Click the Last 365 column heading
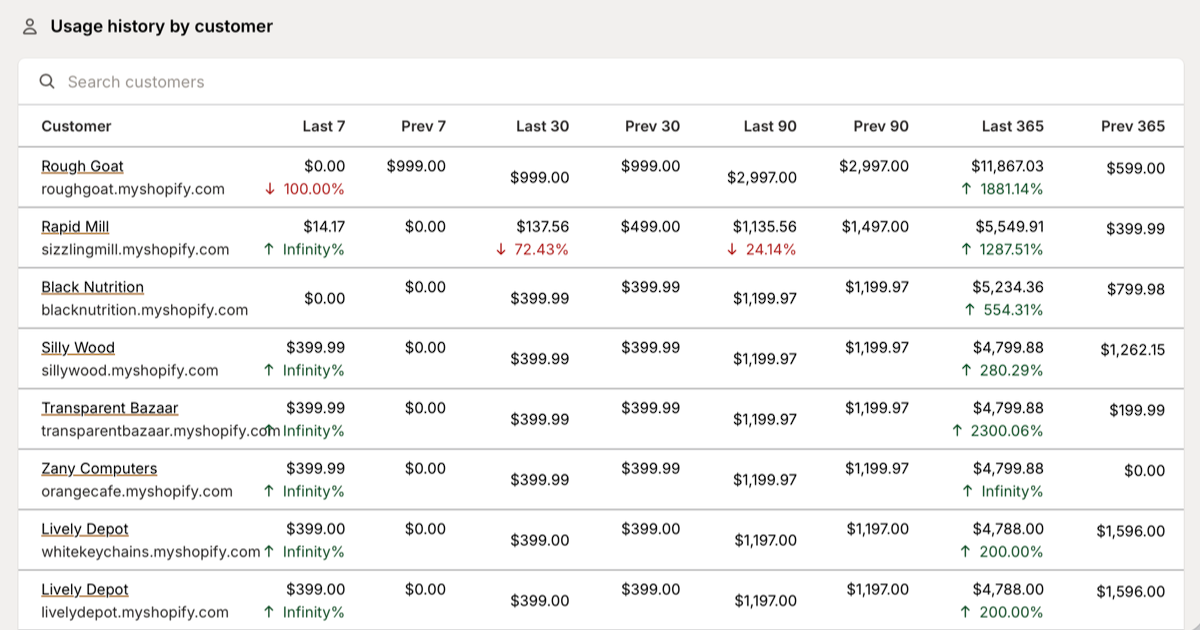Viewport: 1200px width, 630px height. 1011,126
